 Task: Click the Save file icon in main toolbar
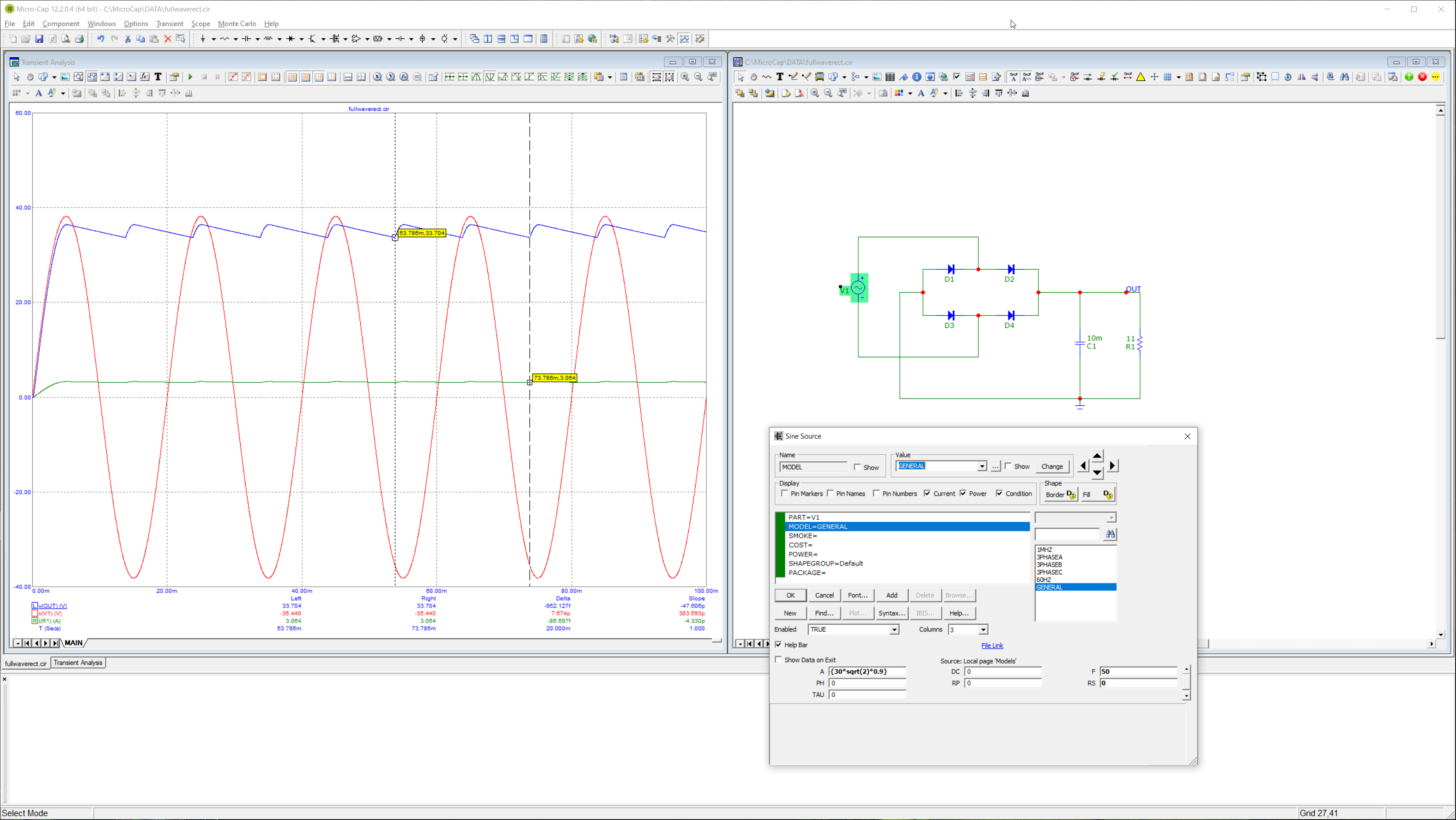tap(39, 39)
